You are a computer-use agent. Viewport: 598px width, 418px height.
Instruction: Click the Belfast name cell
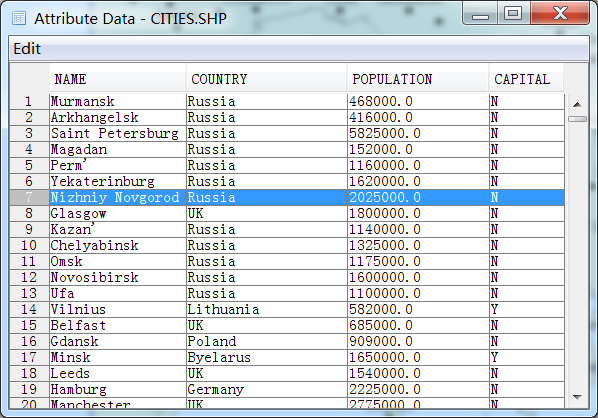click(118, 326)
